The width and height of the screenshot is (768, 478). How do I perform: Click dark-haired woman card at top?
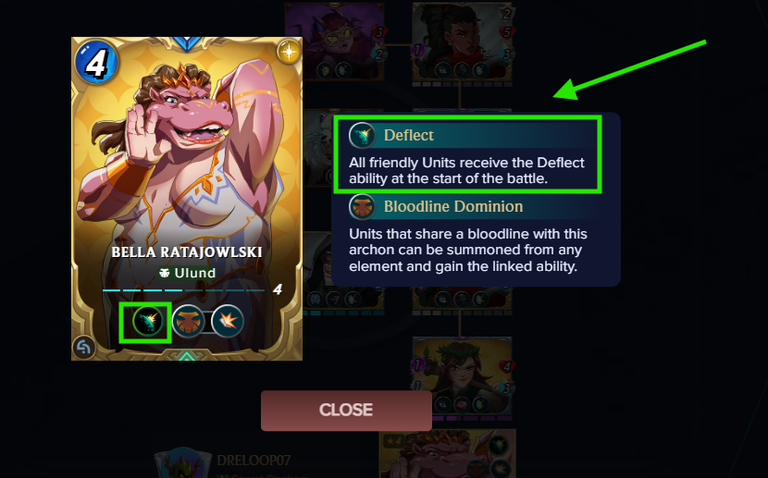tap(462, 42)
